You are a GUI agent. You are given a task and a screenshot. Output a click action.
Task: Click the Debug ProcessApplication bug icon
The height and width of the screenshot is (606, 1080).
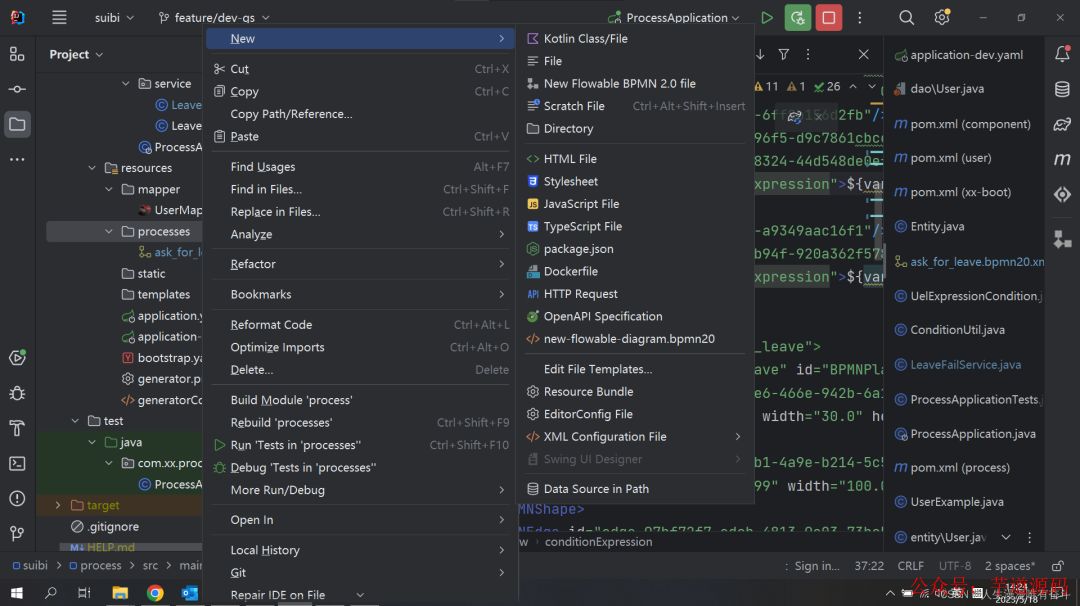coord(798,17)
